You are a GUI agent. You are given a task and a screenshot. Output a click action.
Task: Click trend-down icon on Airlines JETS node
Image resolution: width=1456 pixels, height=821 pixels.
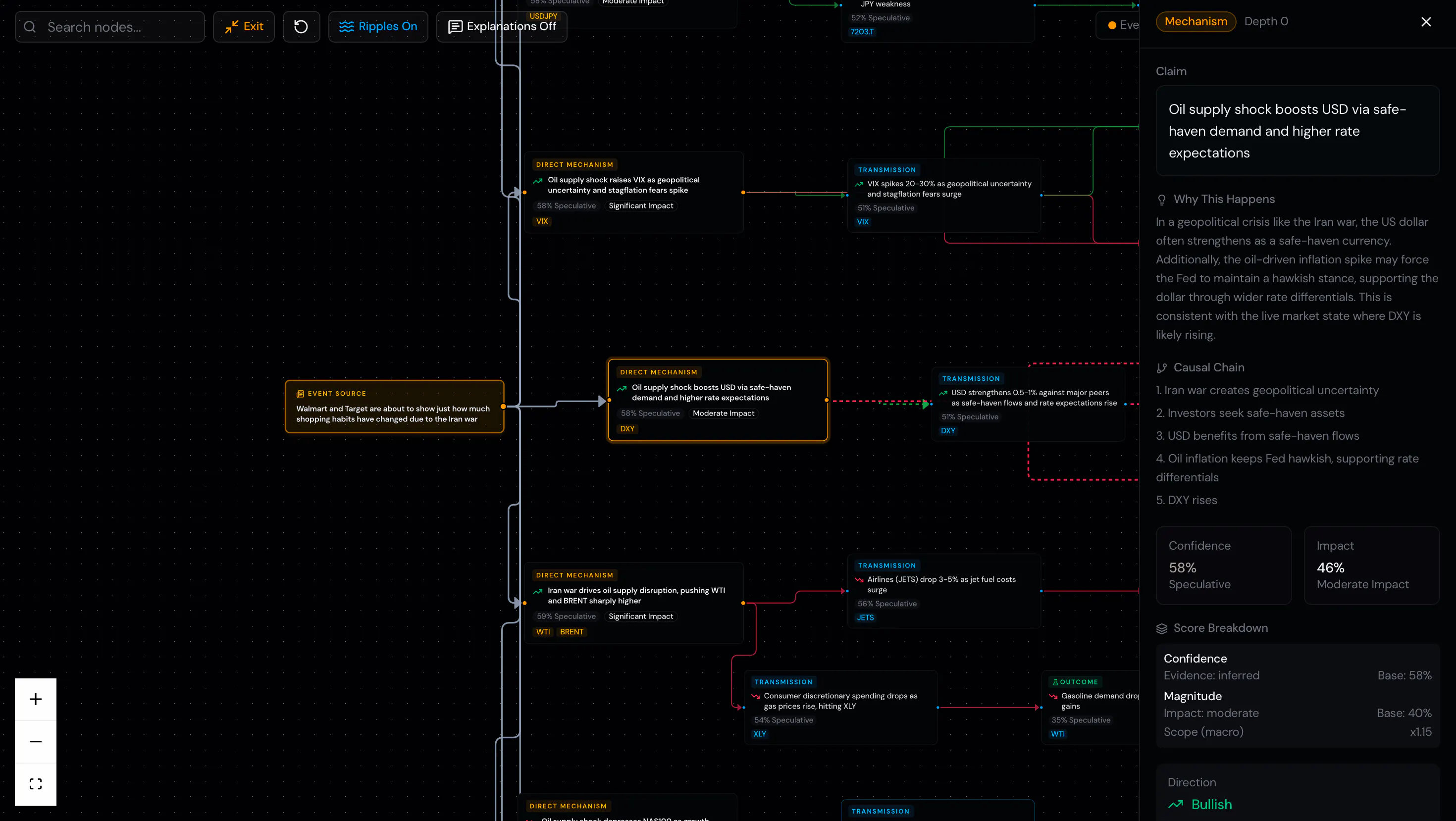click(859, 580)
